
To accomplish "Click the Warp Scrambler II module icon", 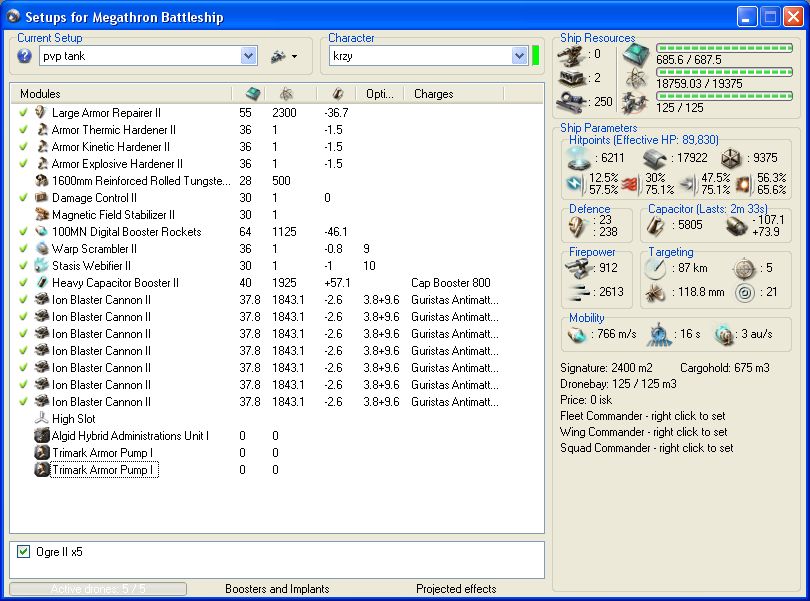I will [x=41, y=249].
